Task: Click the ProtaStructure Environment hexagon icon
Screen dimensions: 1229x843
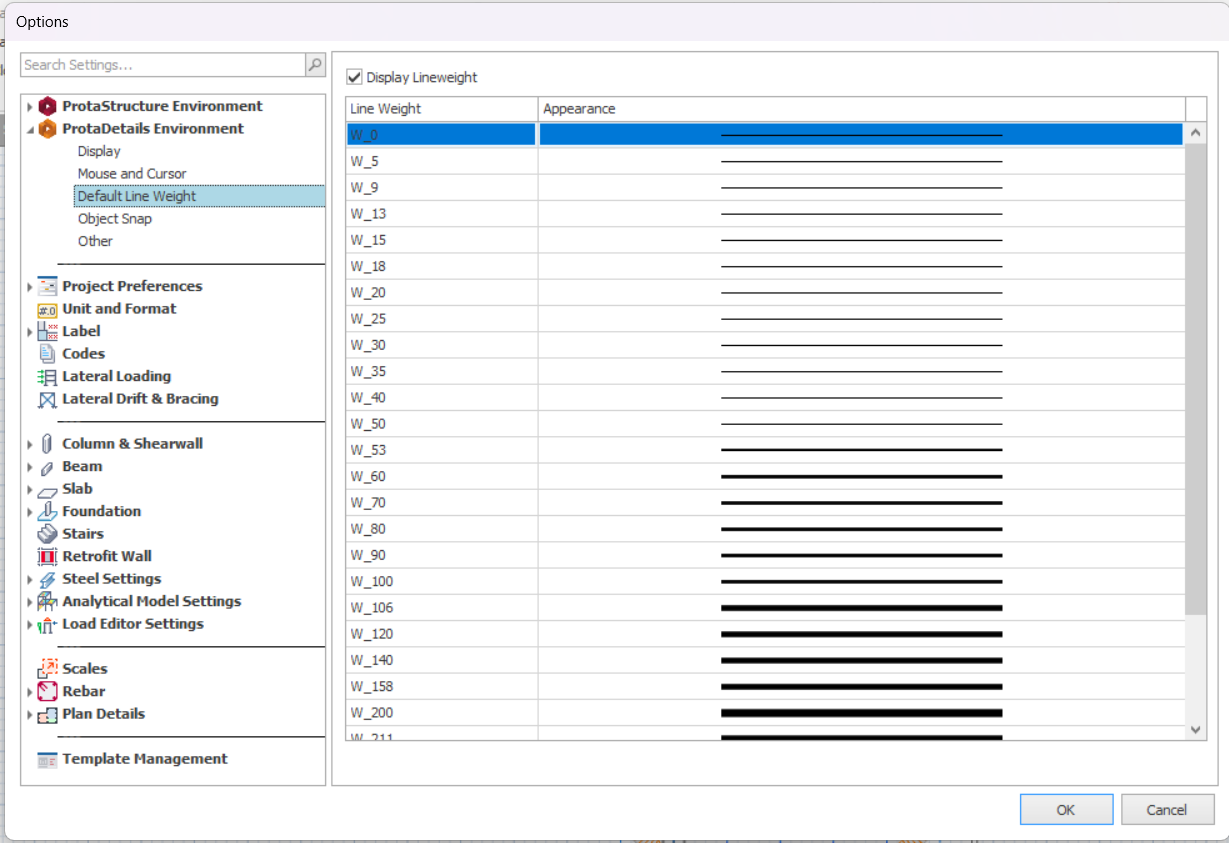Action: (47, 106)
